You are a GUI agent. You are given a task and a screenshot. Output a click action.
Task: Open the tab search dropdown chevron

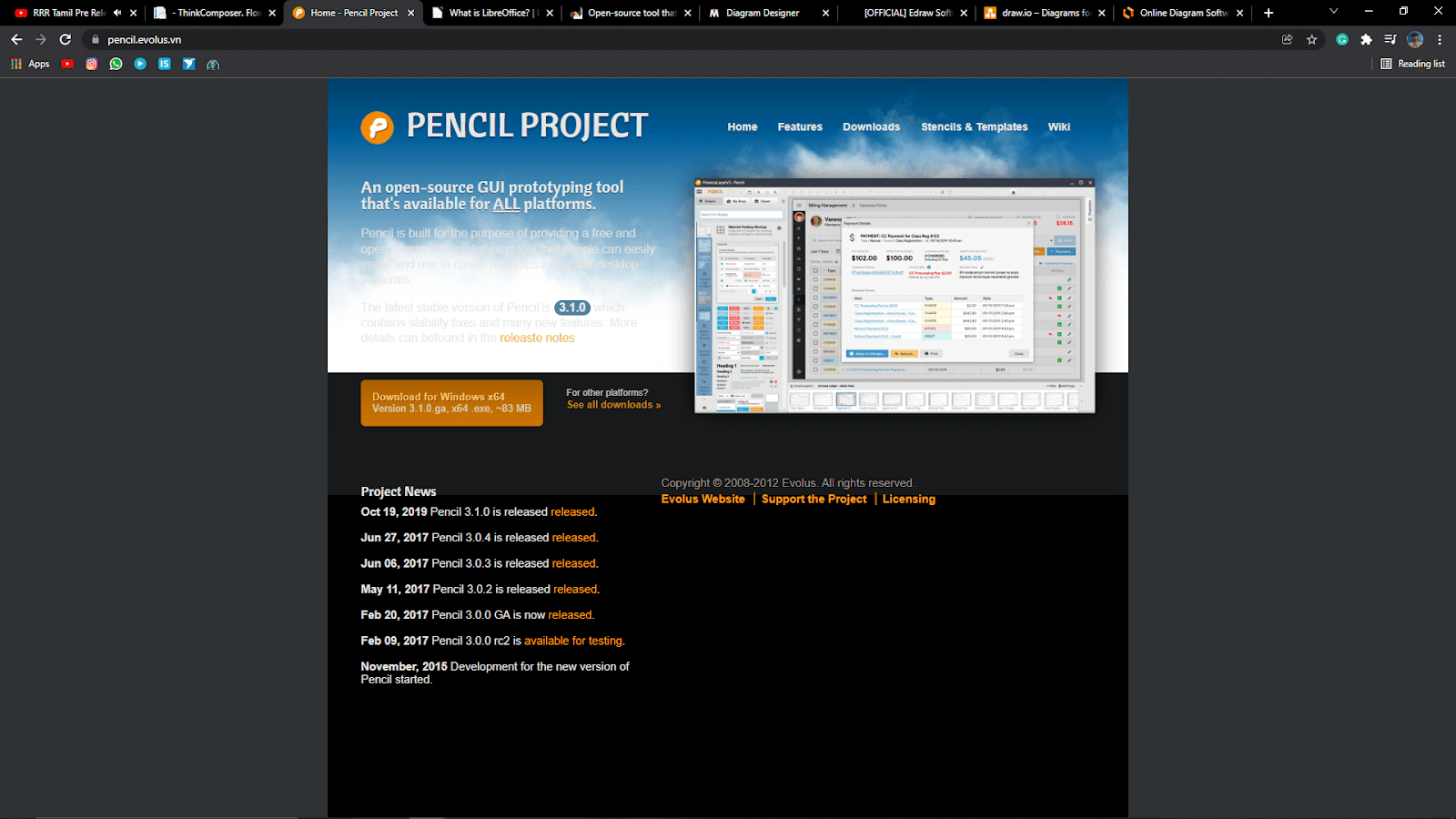click(x=1333, y=12)
